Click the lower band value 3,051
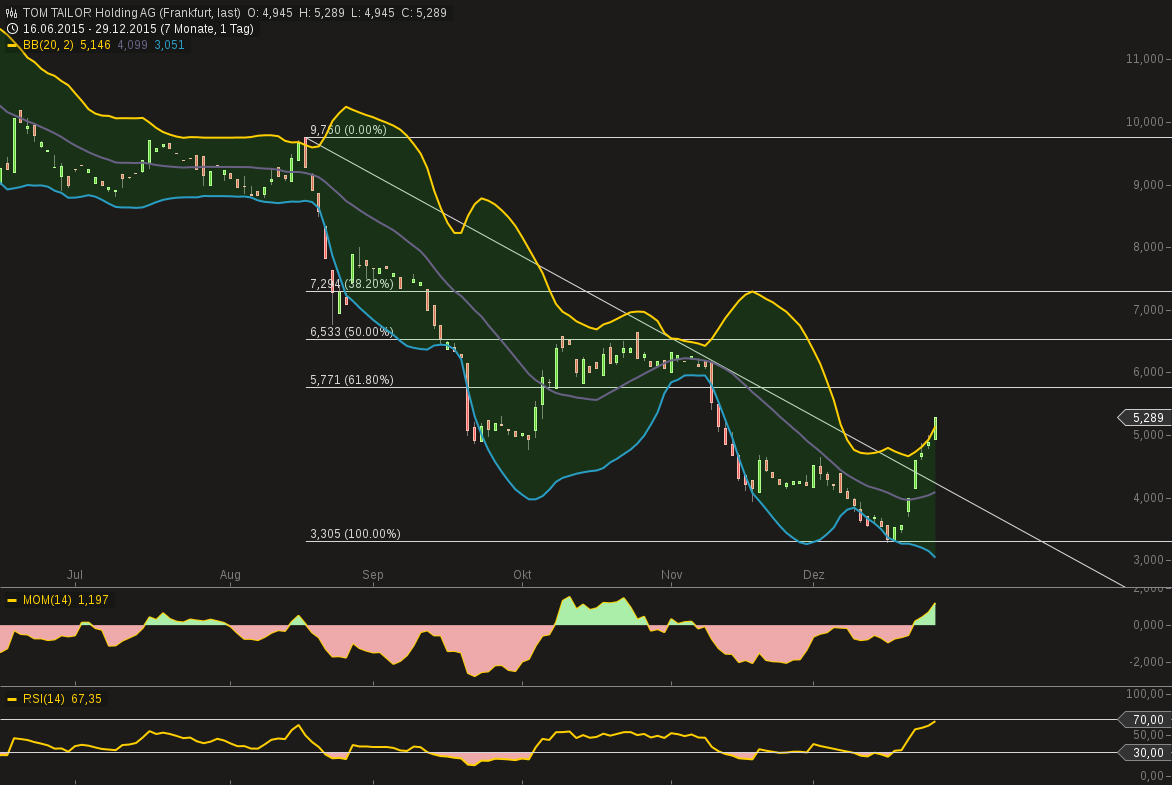Viewport: 1172px width, 785px height. coord(169,45)
